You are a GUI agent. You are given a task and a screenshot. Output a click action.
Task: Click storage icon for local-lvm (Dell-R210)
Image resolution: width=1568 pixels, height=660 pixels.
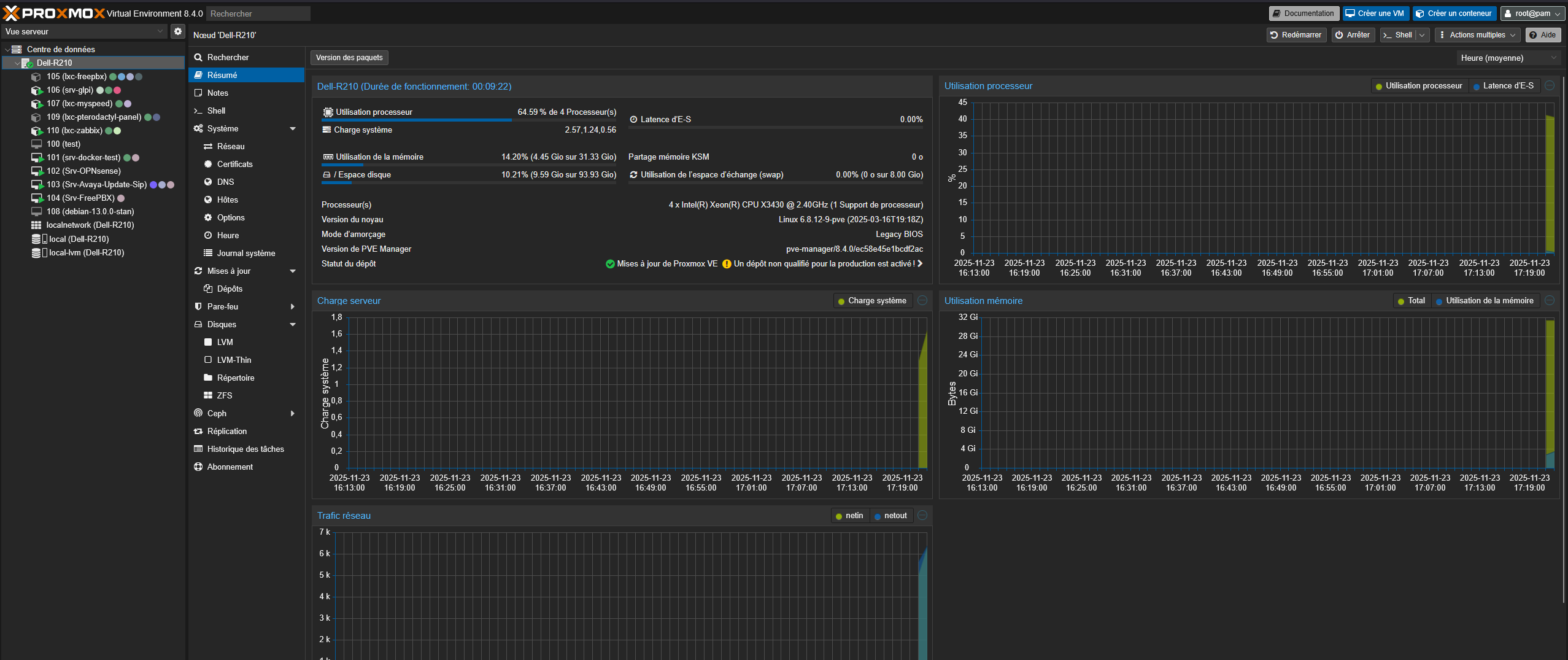(x=39, y=252)
